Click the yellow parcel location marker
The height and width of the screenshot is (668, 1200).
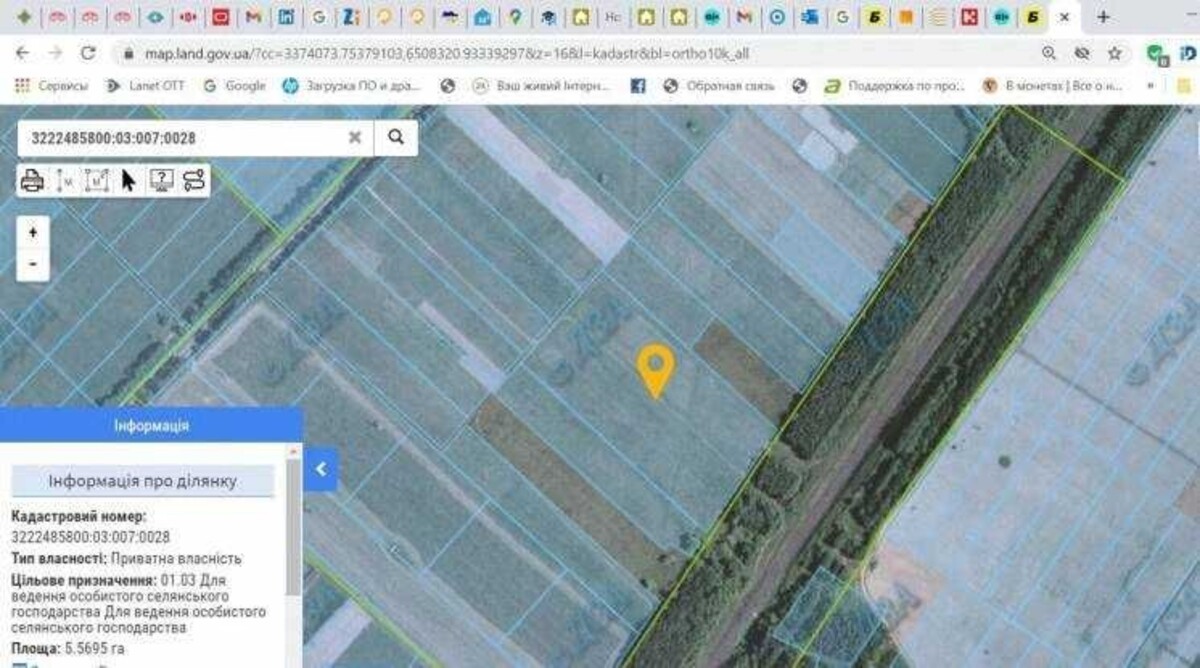(655, 368)
